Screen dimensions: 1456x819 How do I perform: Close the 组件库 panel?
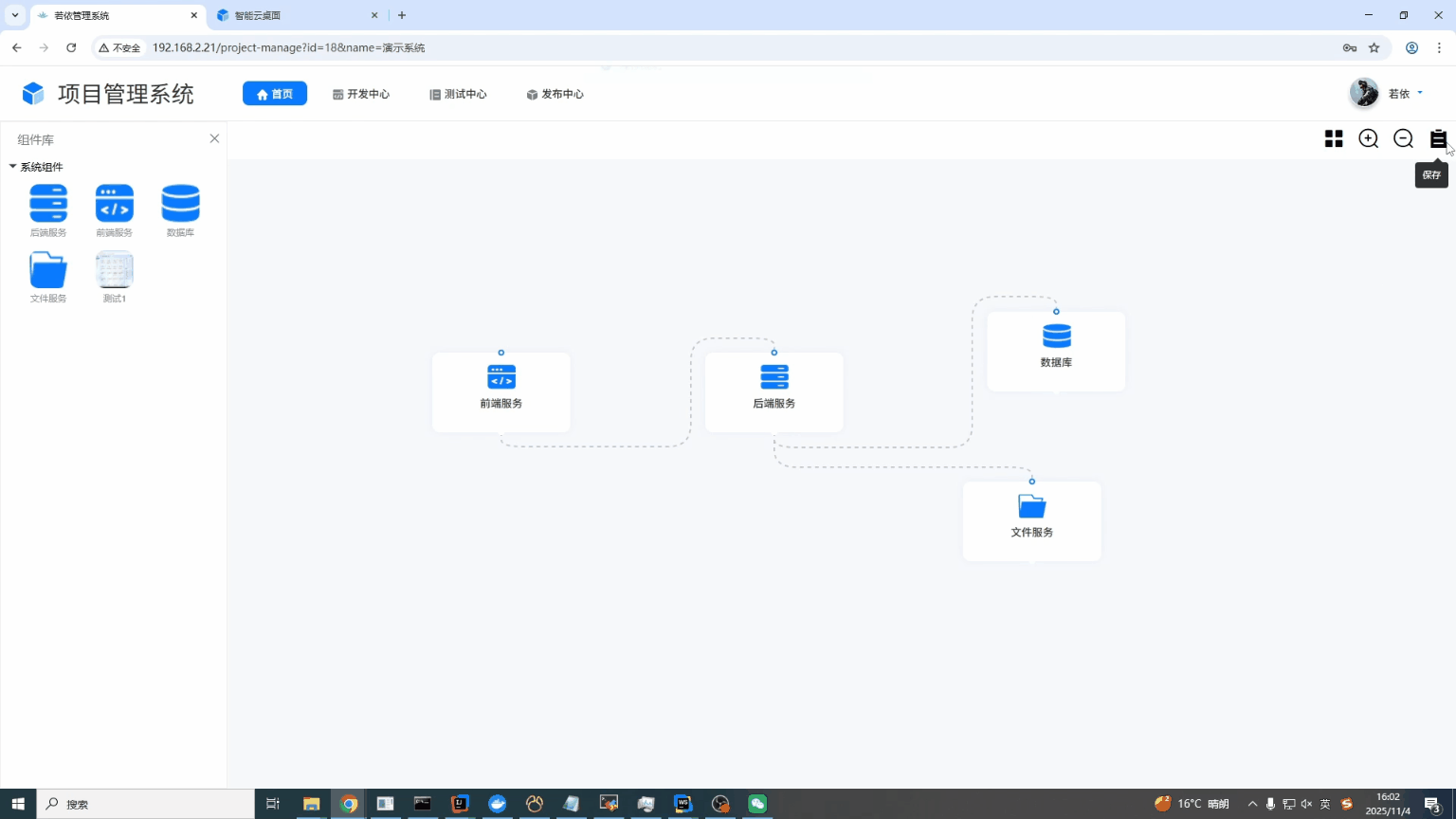[x=214, y=138]
